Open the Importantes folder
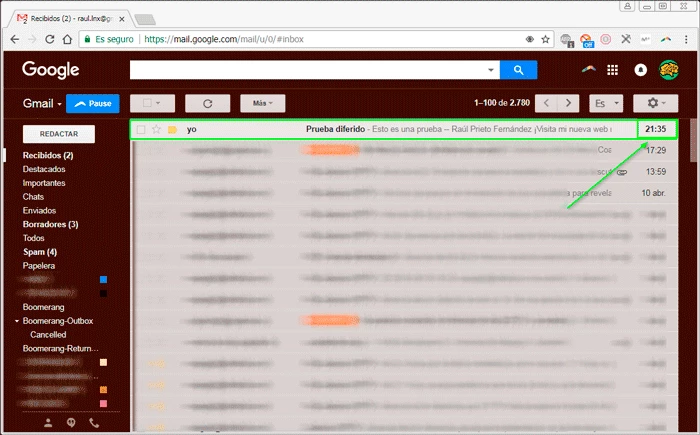The width and height of the screenshot is (700, 435). pos(44,183)
